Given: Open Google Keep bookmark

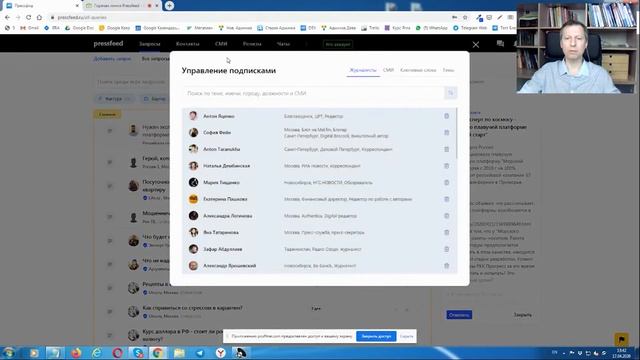Looking at the screenshot, I should (115, 28).
